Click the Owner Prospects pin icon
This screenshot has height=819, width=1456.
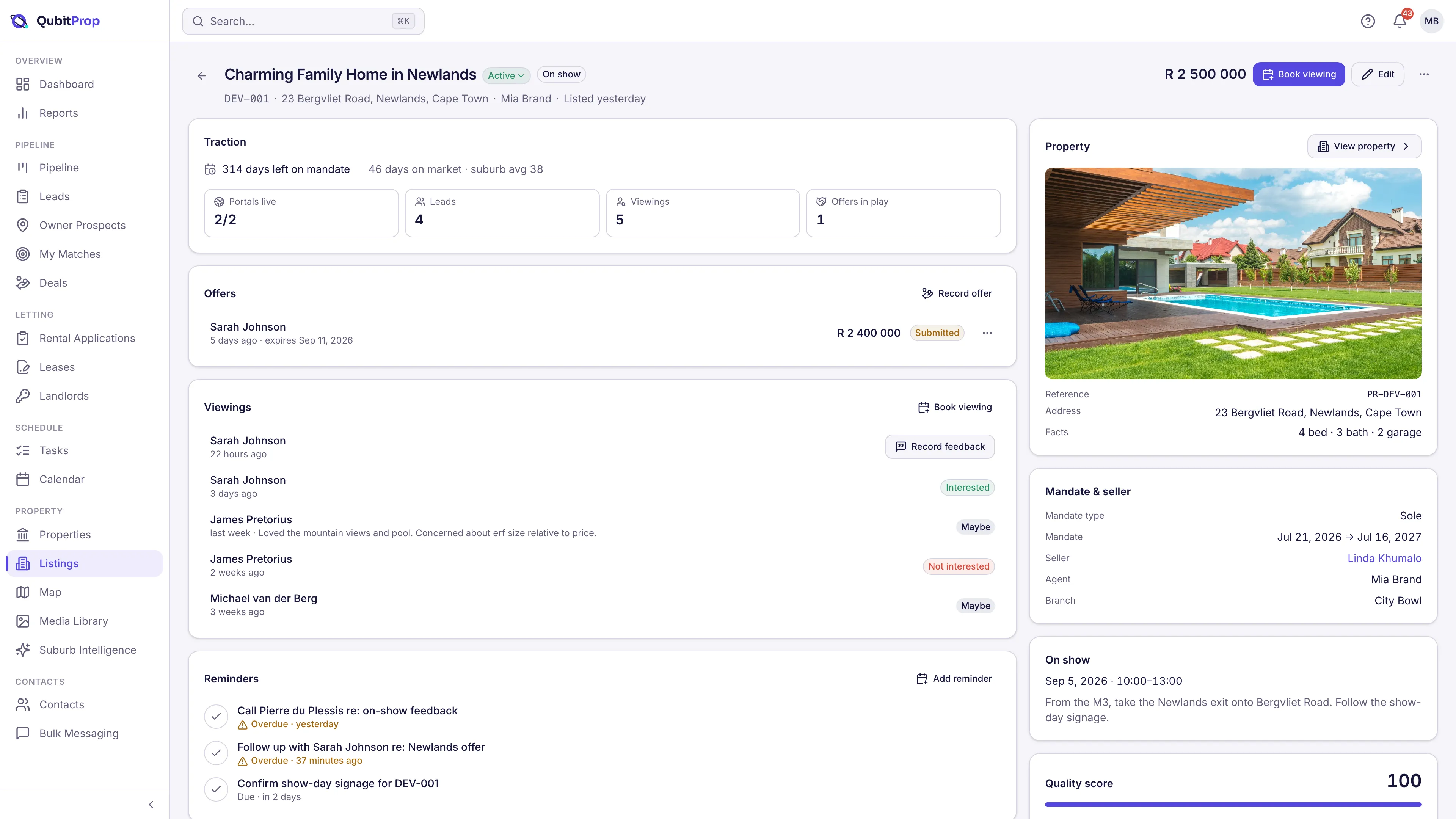(x=23, y=225)
